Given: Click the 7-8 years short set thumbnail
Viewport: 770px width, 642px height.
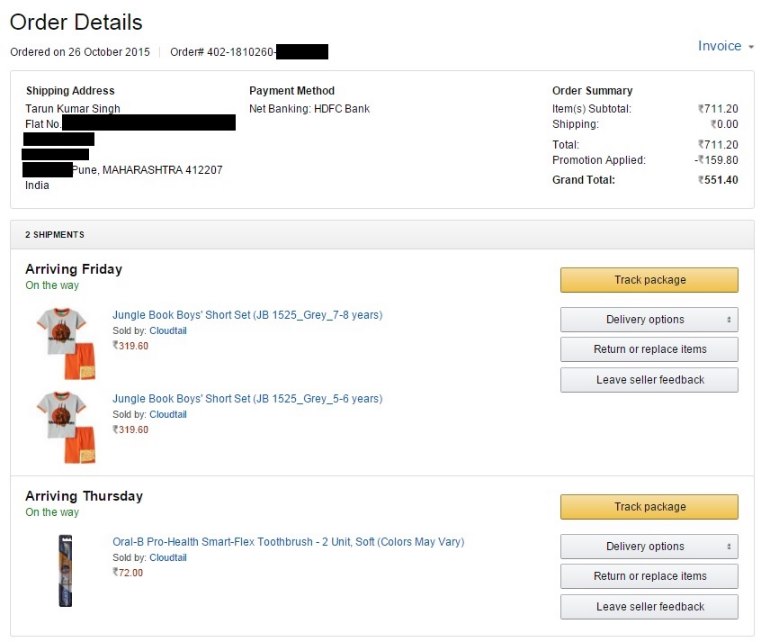Looking at the screenshot, I should [66, 343].
